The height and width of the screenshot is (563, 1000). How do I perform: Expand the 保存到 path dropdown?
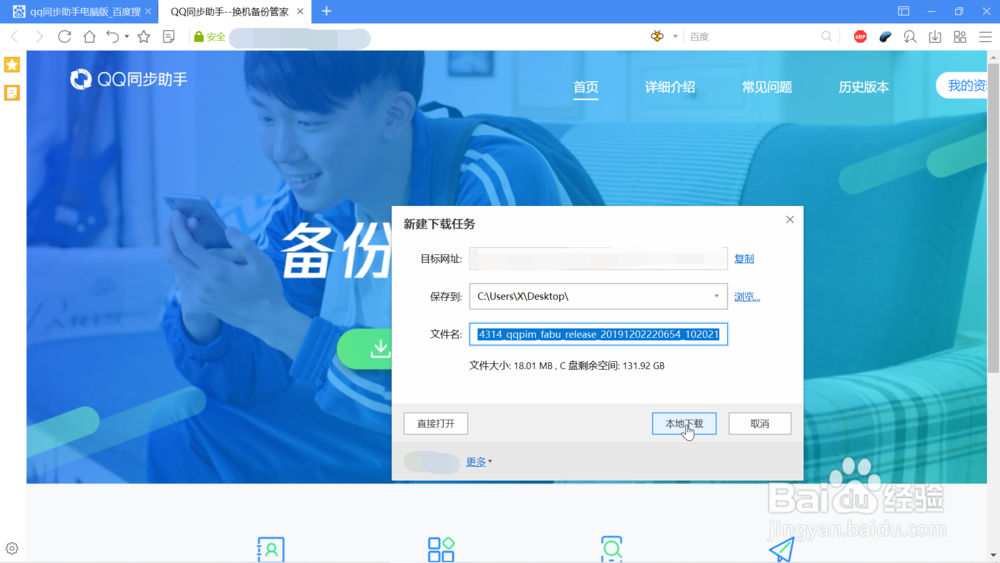click(x=716, y=296)
